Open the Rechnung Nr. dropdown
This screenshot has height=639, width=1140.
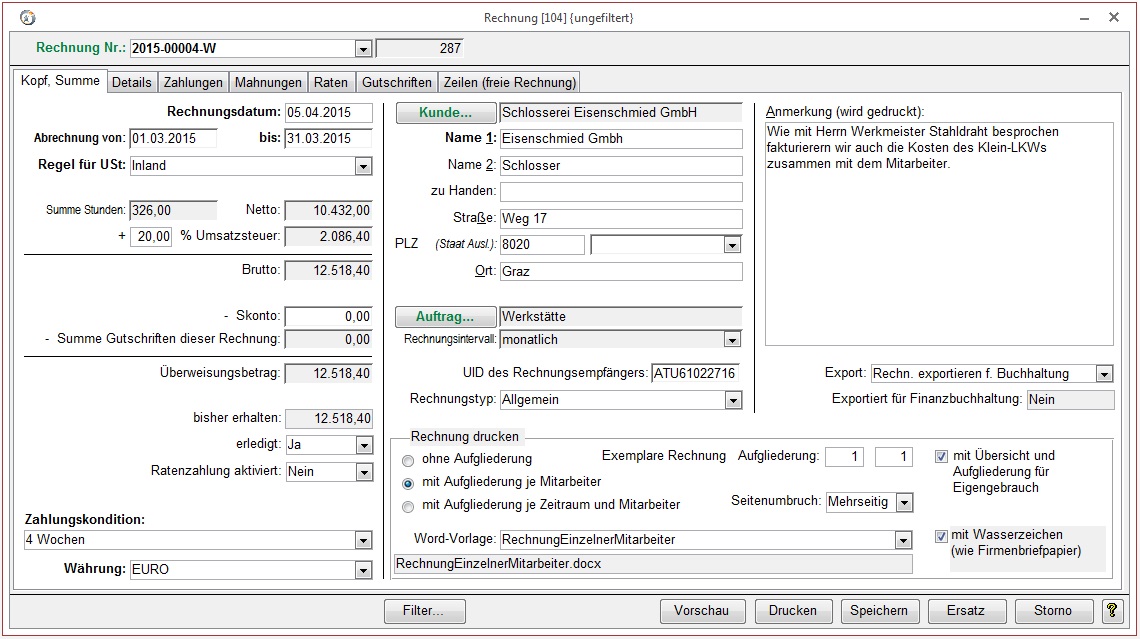tap(362, 49)
